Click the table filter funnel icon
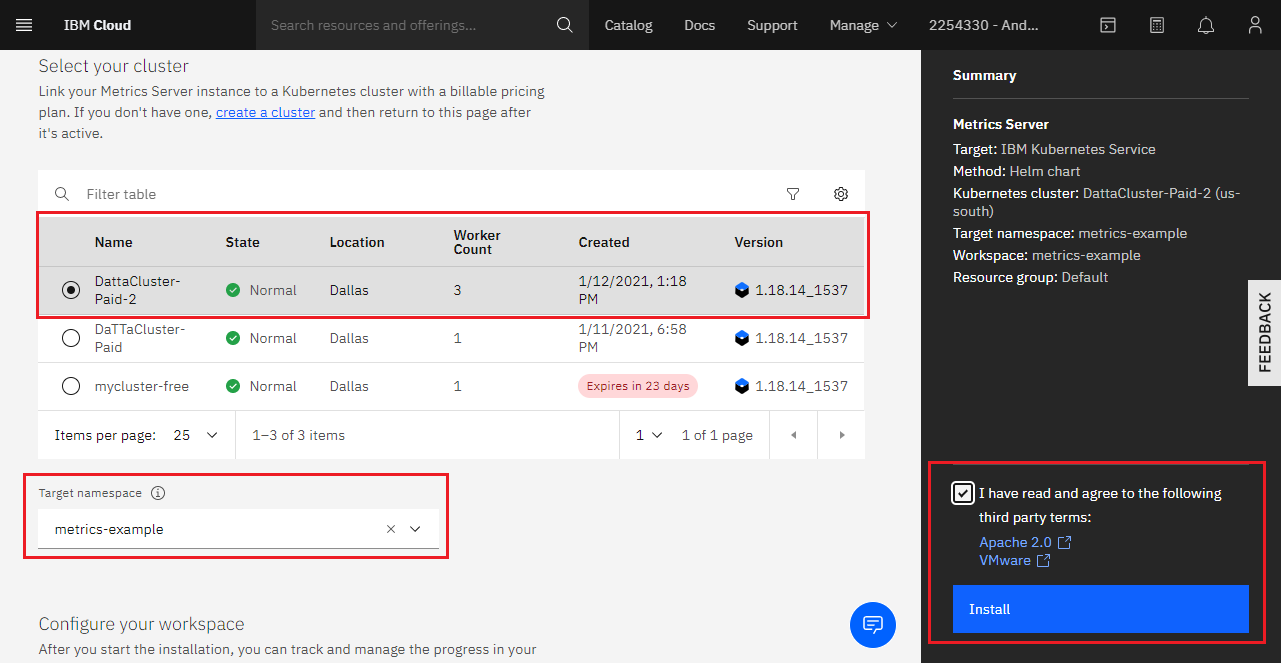The height and width of the screenshot is (663, 1281). click(x=793, y=194)
